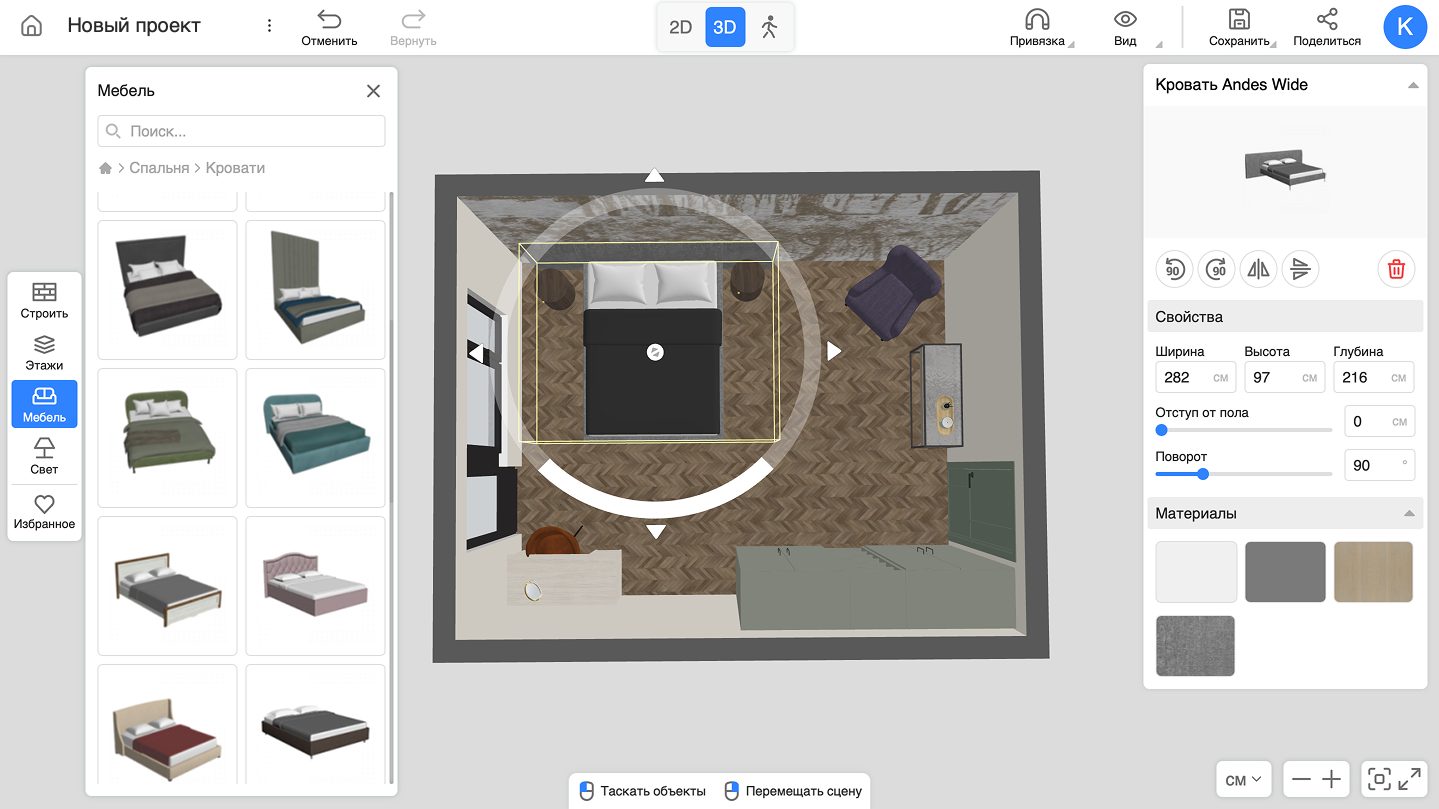Image resolution: width=1439 pixels, height=809 pixels.
Task: Click the breadcrumb home icon in Мебель panel
Action: 105,168
